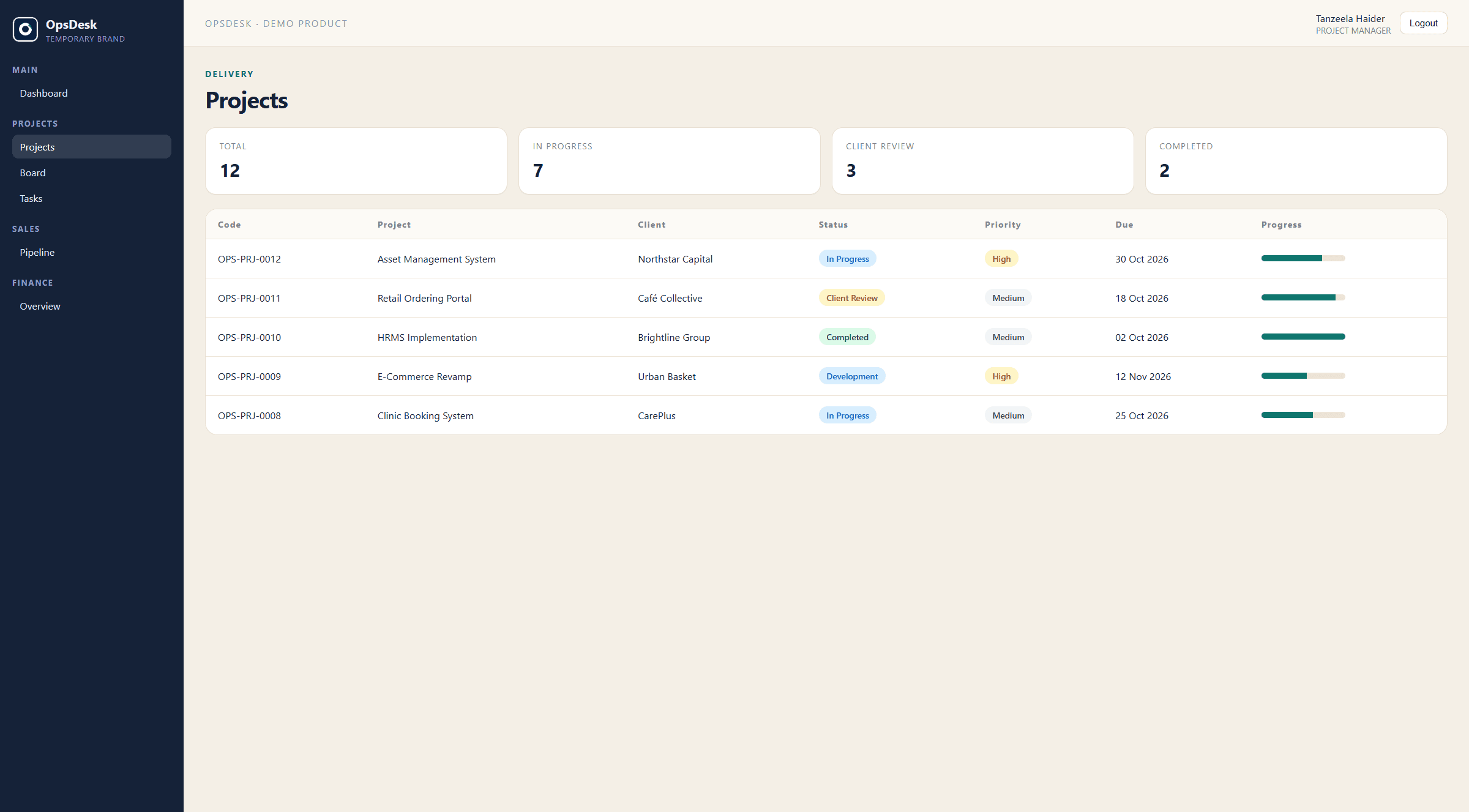The image size is (1469, 812).
Task: Open the Dashboard page in sidebar
Action: (x=92, y=93)
